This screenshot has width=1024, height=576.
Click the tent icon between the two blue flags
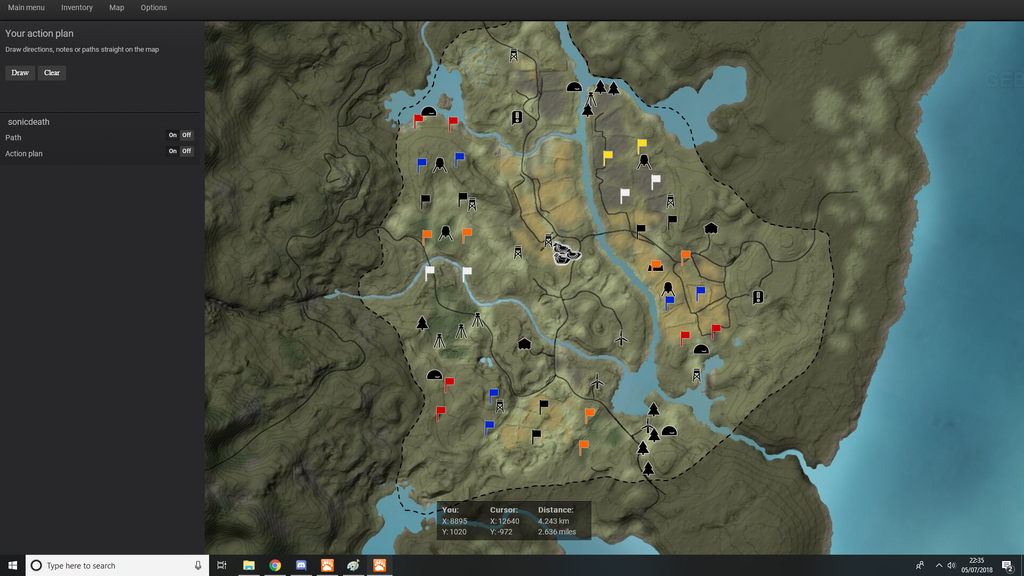click(440, 165)
